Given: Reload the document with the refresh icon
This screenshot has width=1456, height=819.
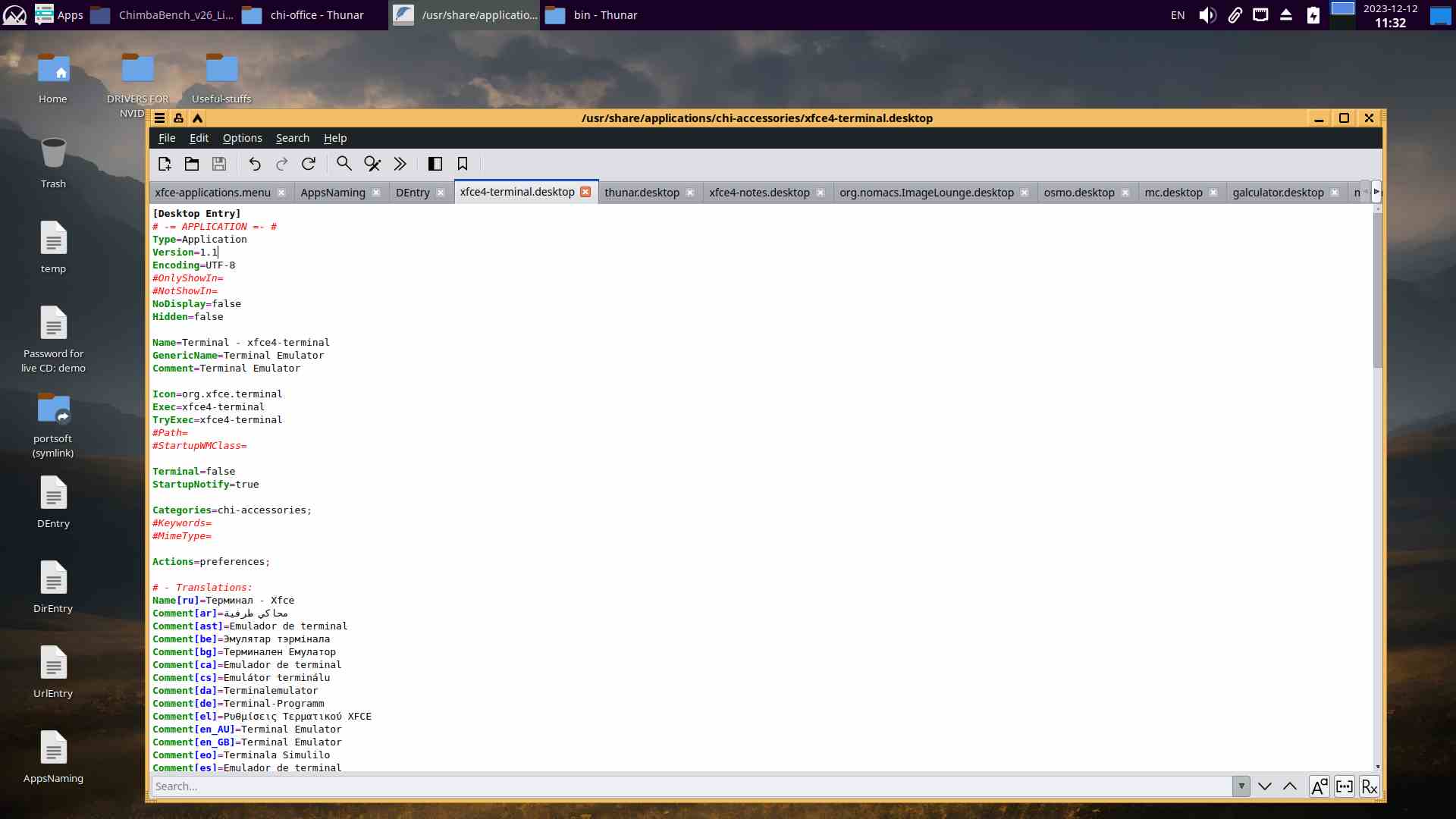Looking at the screenshot, I should click(x=309, y=164).
